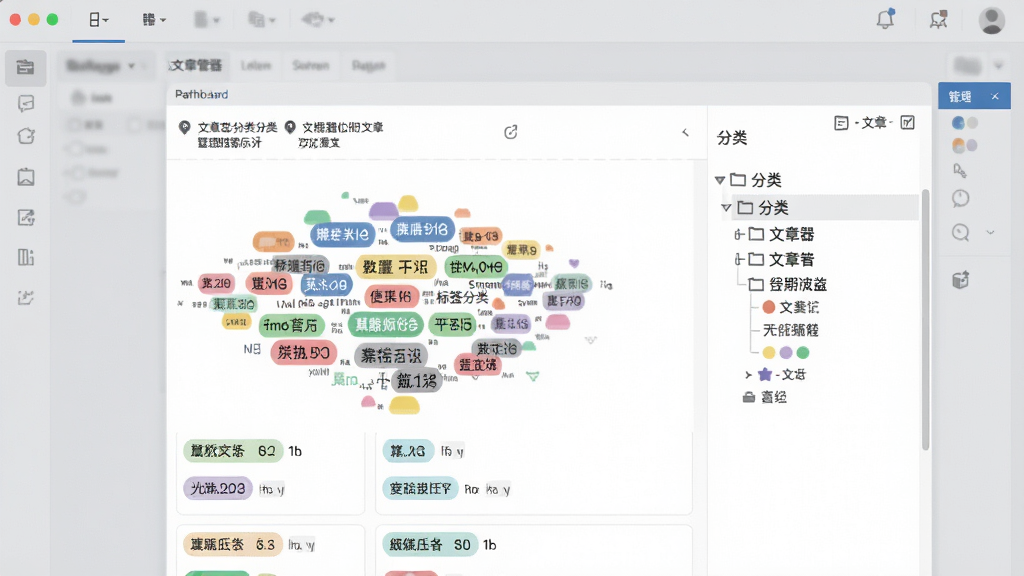Select the purple star tree item

pyautogui.click(x=782, y=375)
